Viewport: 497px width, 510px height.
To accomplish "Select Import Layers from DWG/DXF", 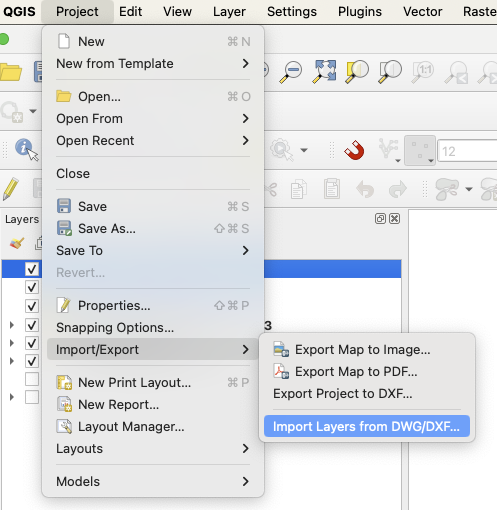I will pyautogui.click(x=367, y=426).
